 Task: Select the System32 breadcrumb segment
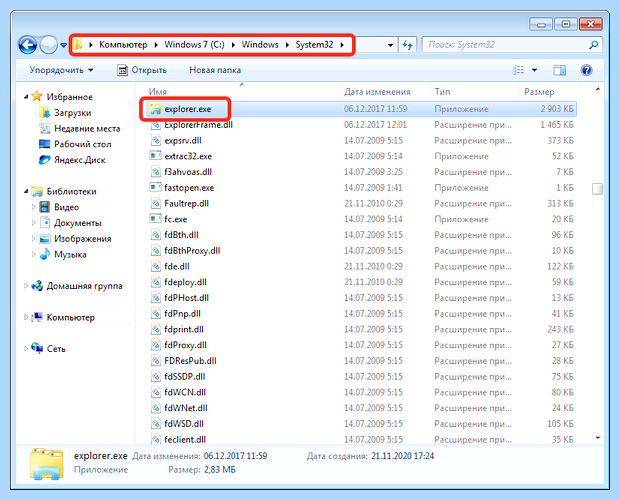pyautogui.click(x=314, y=45)
